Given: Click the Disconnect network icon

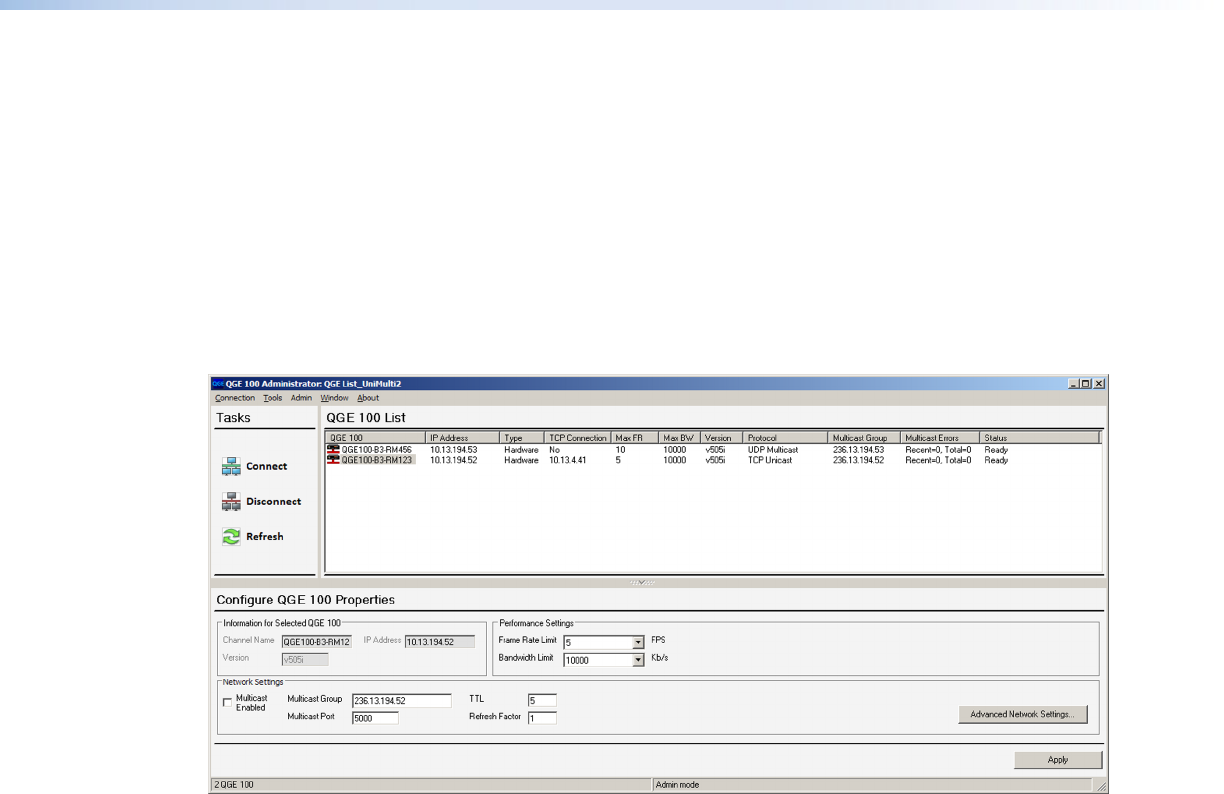Looking at the screenshot, I should [x=231, y=502].
